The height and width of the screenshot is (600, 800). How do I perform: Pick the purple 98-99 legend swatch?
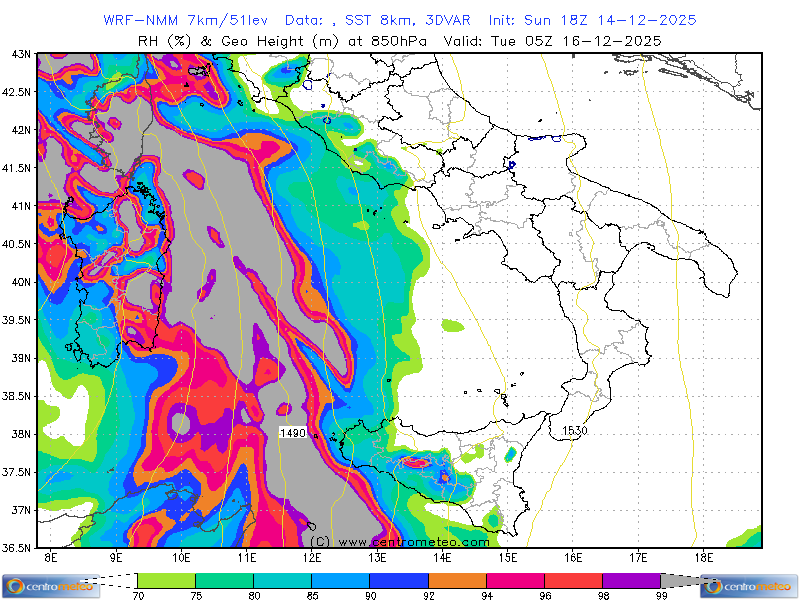(x=631, y=580)
